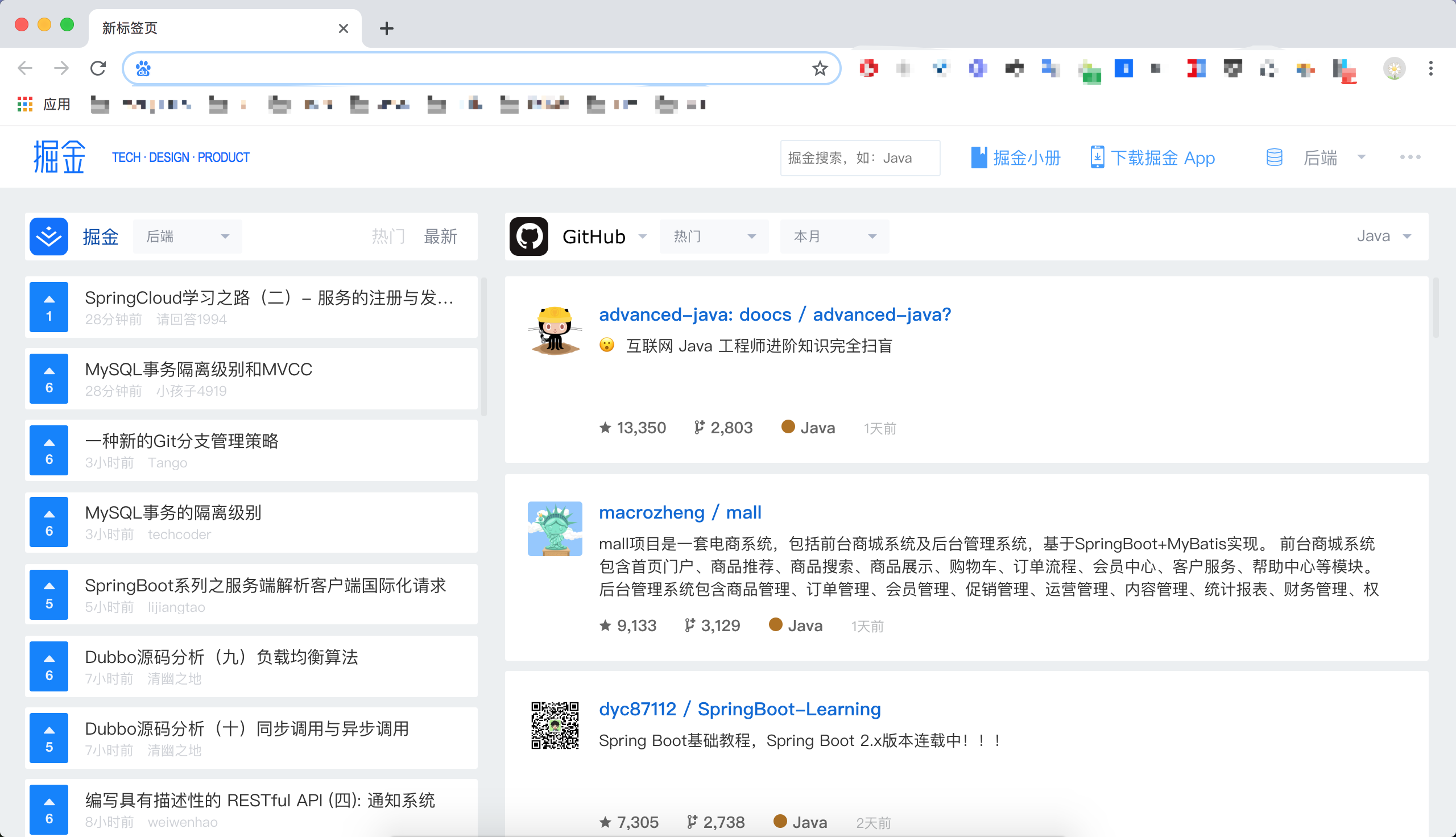
Task: Click author name techcoder
Action: [x=179, y=534]
